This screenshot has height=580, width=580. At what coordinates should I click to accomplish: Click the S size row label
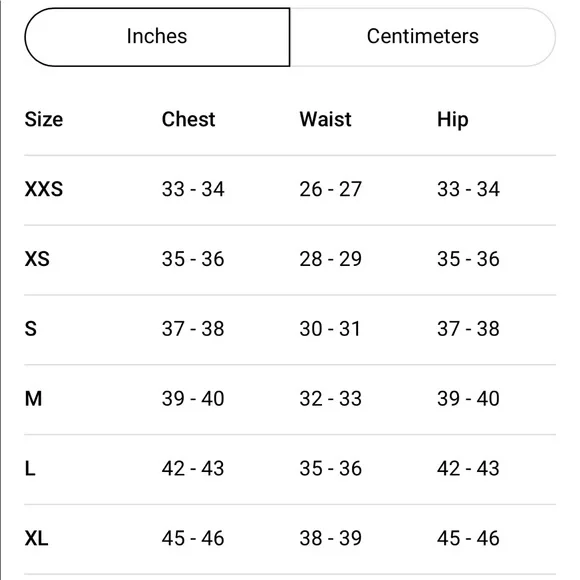coord(31,328)
